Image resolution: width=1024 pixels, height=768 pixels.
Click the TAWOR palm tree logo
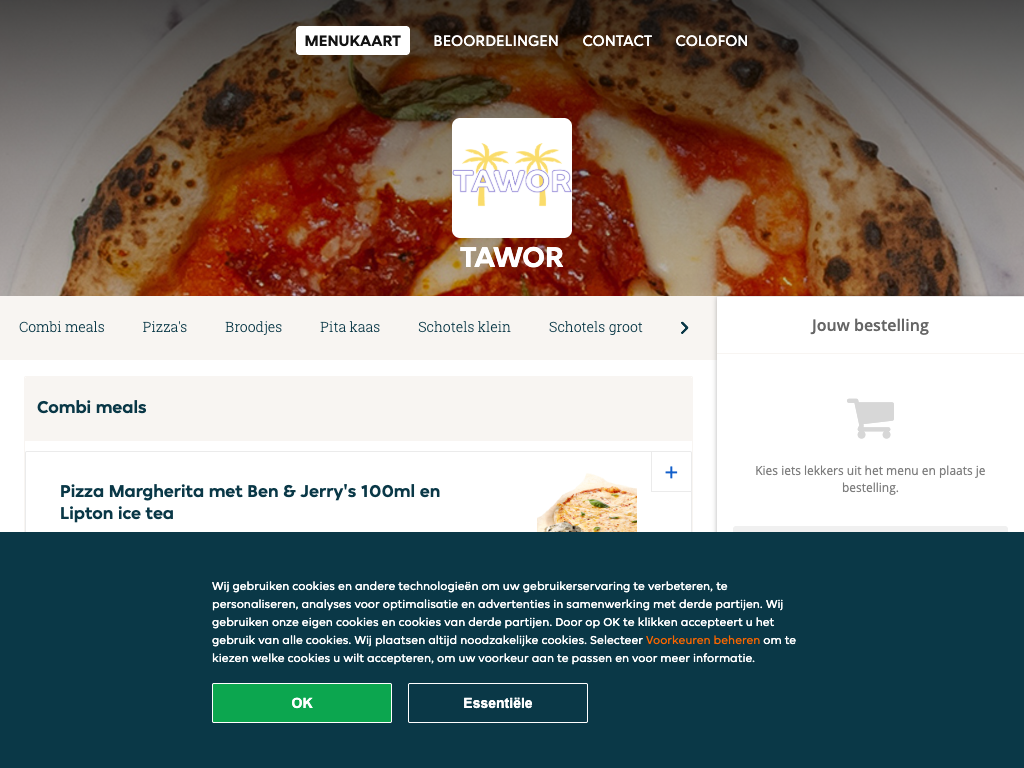coord(512,178)
